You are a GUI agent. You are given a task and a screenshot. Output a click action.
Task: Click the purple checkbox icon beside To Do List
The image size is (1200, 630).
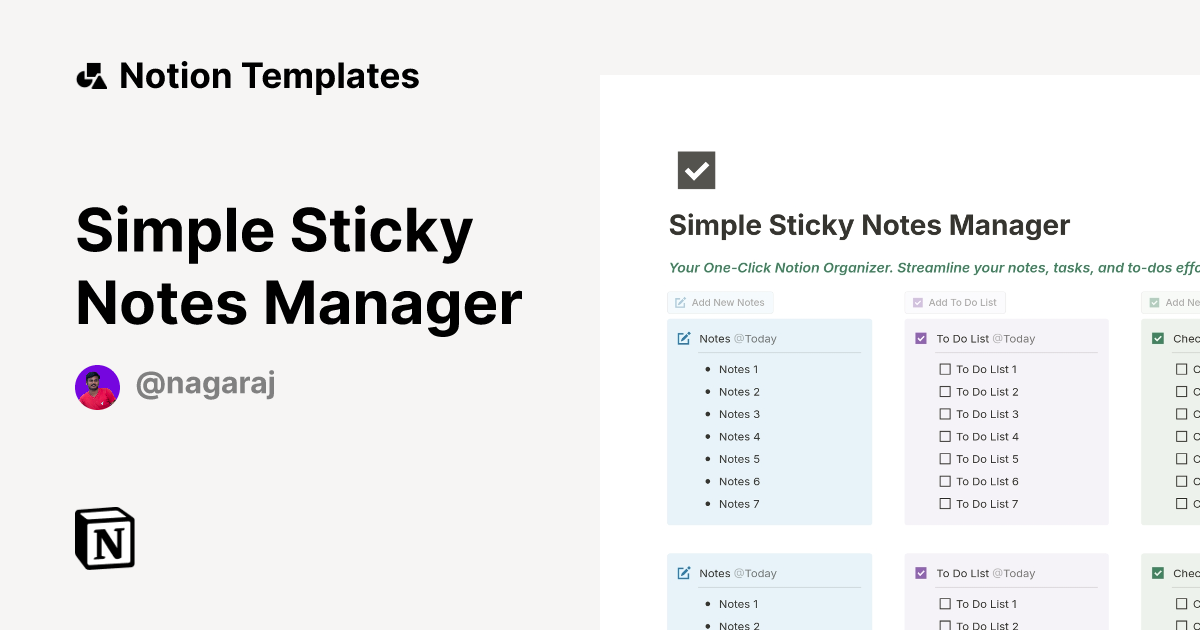921,338
